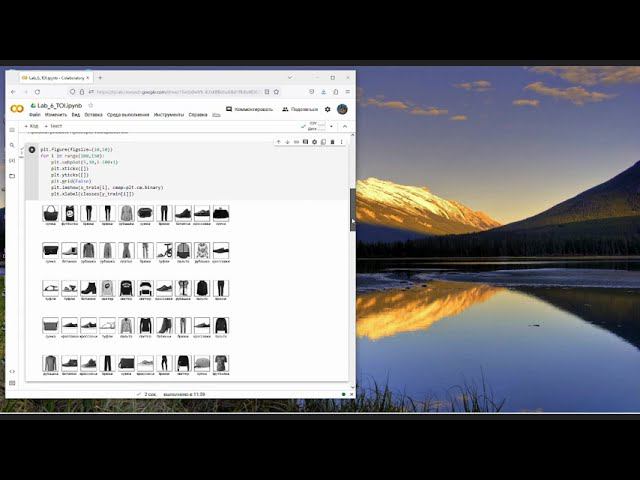Open the Справка menu
This screenshot has height=480, width=640.
(198, 115)
